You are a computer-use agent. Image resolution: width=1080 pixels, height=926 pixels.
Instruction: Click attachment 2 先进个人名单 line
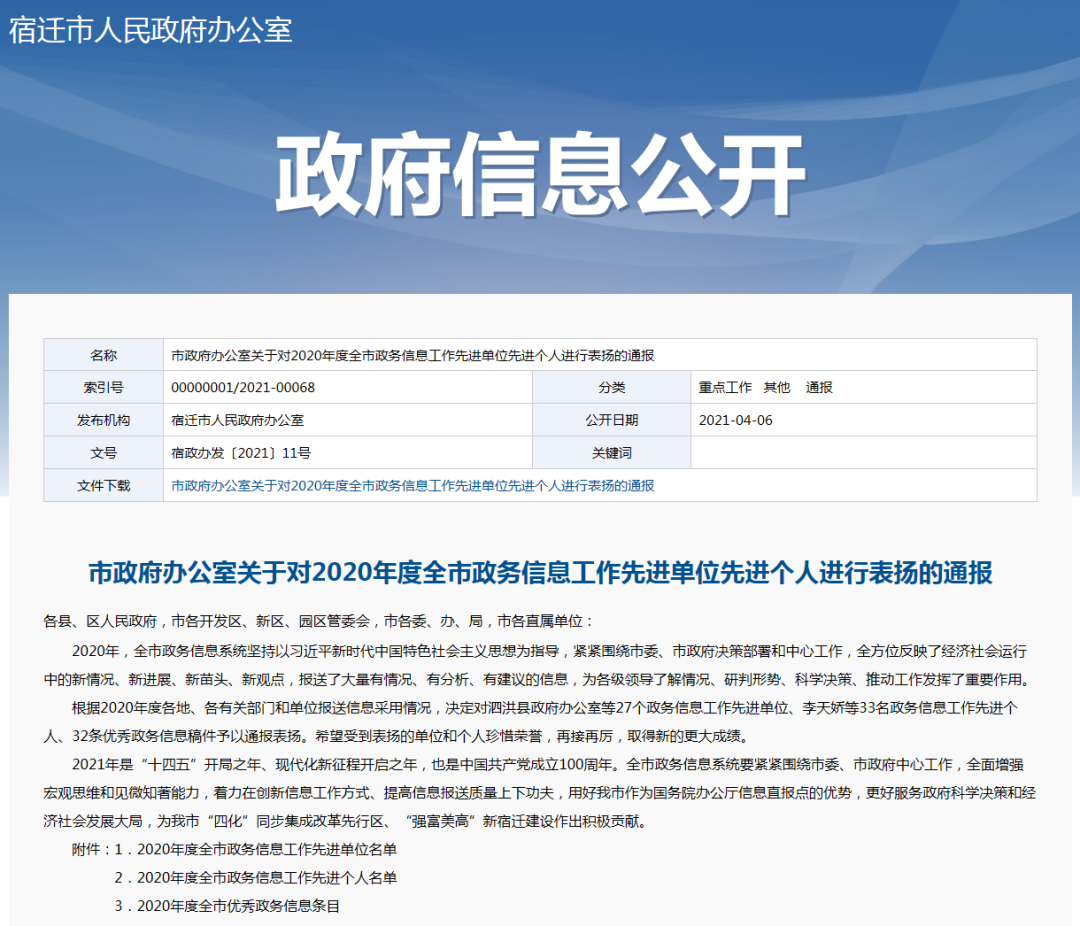point(256,878)
